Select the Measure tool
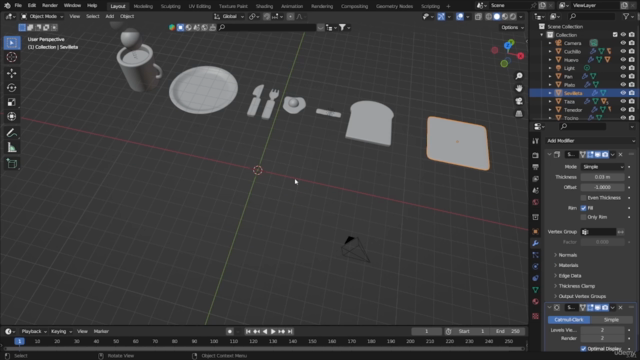This screenshot has width=640, height=360. click(11, 148)
